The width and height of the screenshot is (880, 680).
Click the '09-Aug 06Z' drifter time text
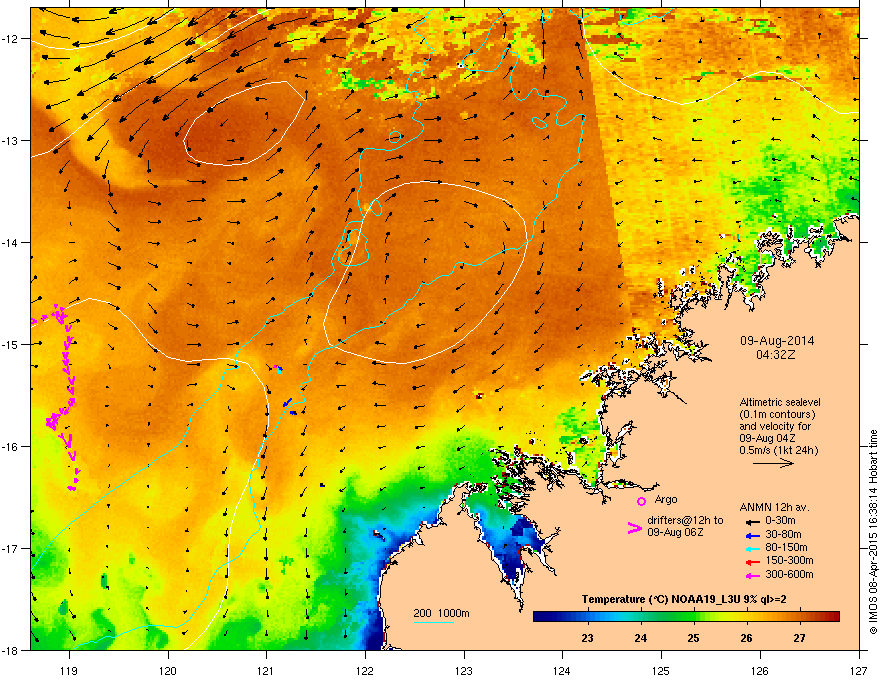(x=675, y=532)
